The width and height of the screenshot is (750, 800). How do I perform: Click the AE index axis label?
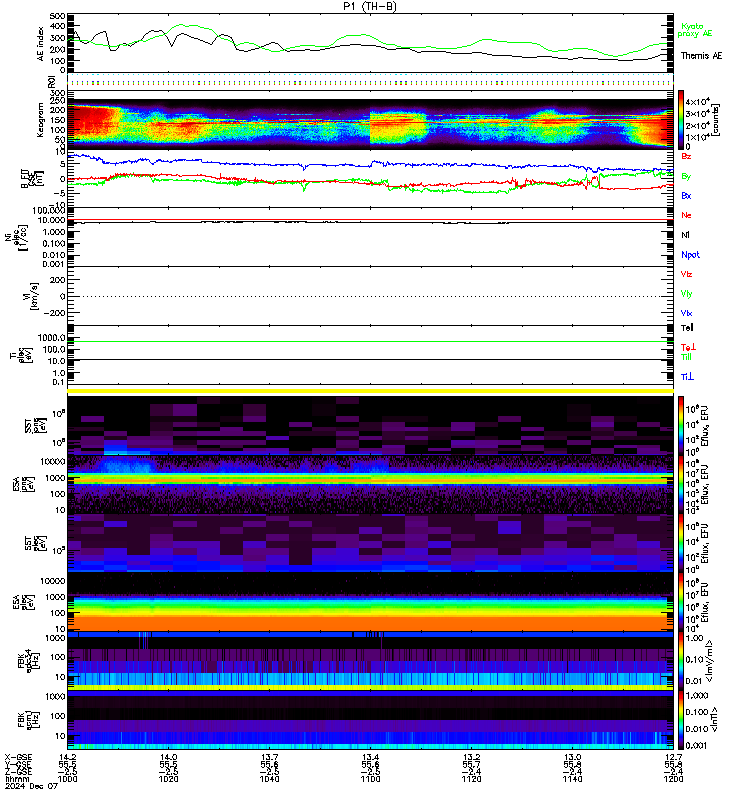coord(40,44)
